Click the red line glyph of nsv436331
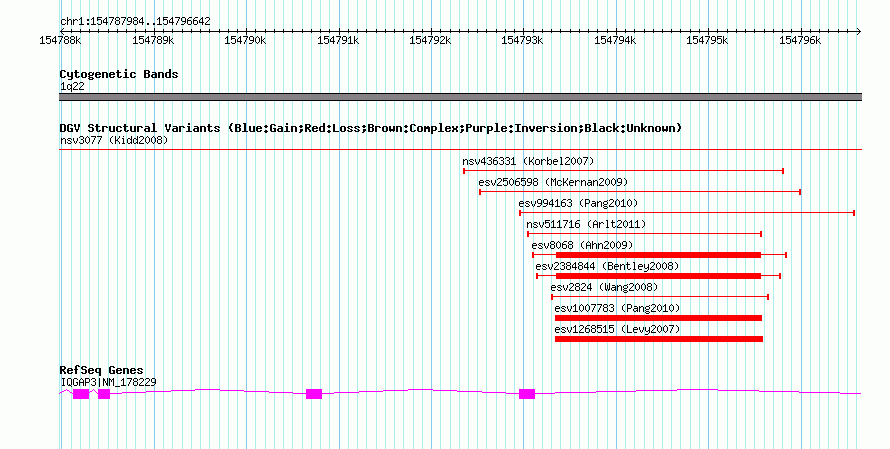 coord(624,171)
